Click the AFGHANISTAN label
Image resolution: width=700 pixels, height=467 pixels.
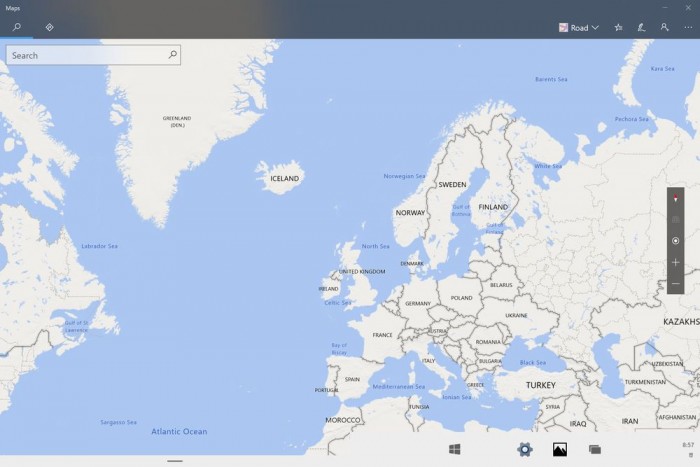677,417
